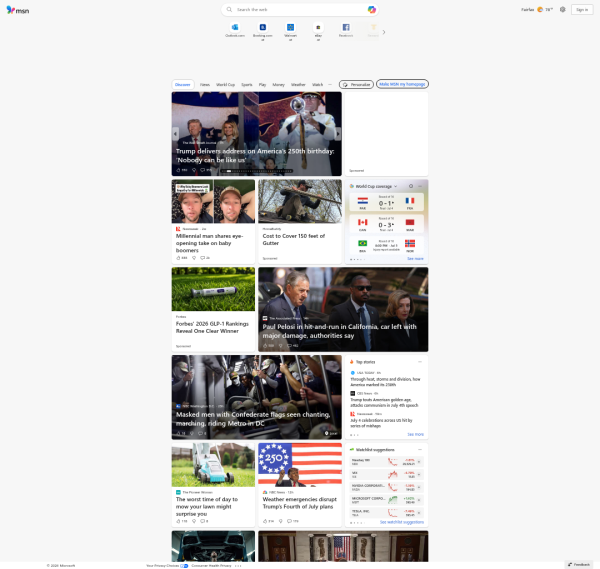Screen dimensions: 600x569
Task: Open the Booking.com shortcut
Action: [x=262, y=31]
